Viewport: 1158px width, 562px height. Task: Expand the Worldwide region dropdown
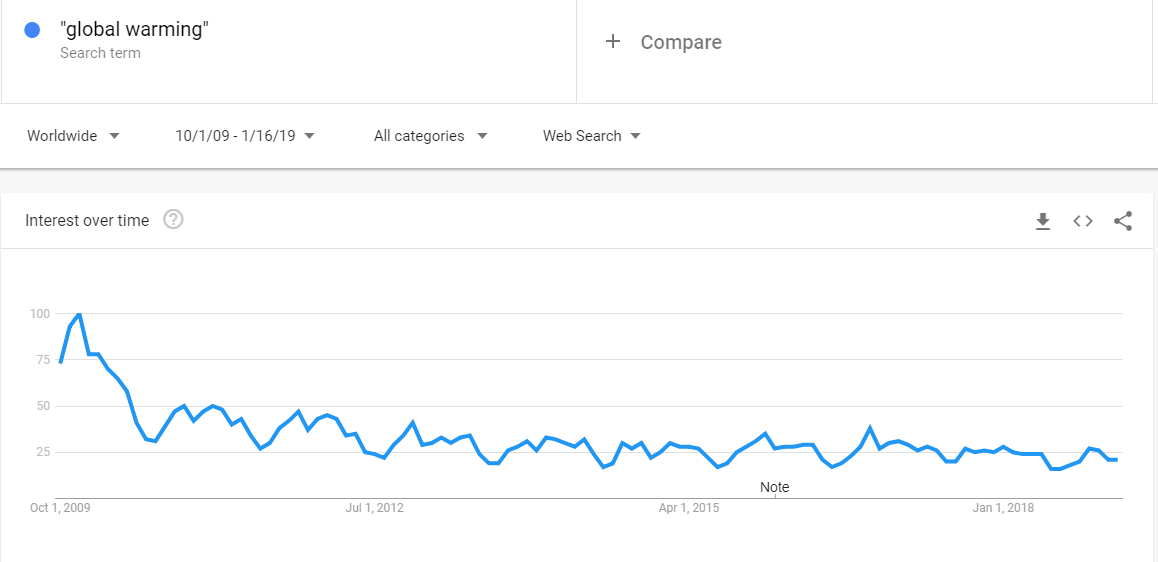pyautogui.click(x=73, y=136)
